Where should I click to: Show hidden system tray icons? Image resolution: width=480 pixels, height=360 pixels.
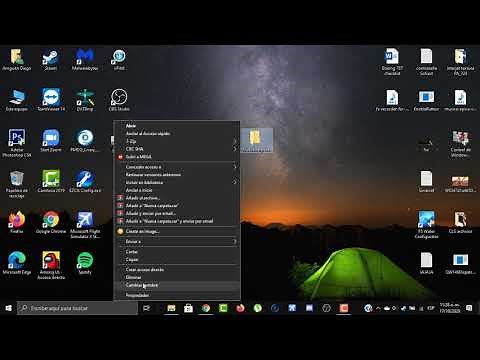[x=378, y=308]
